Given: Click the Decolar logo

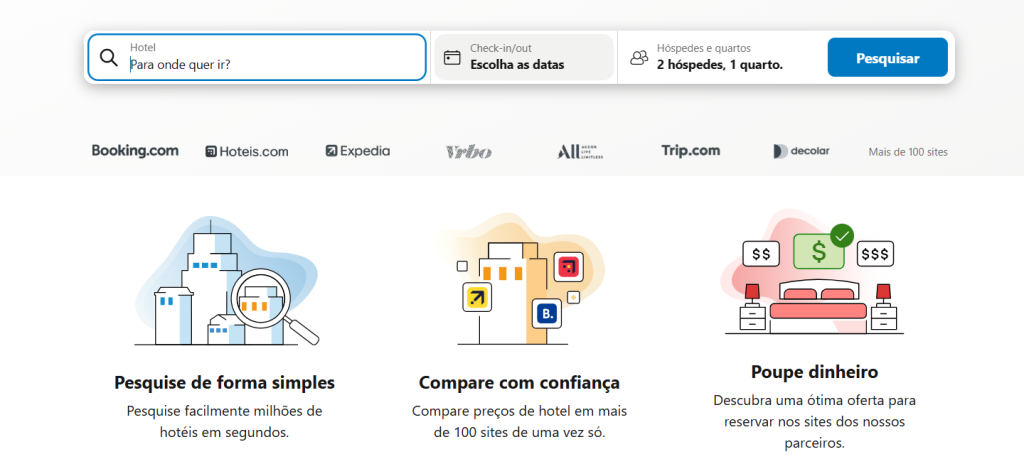Looking at the screenshot, I should click(799, 152).
